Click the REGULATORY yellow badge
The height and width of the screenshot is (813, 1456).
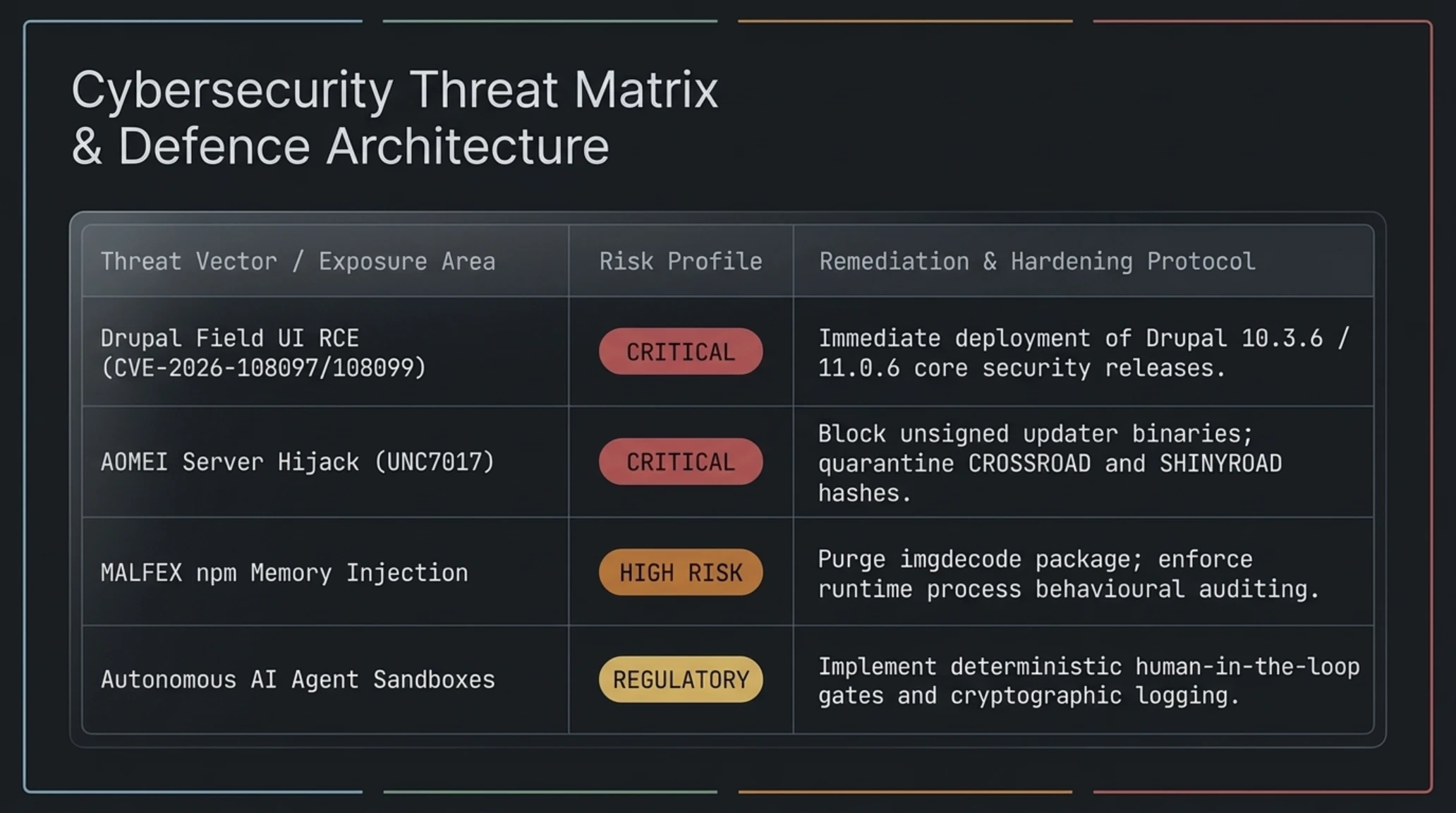681,680
